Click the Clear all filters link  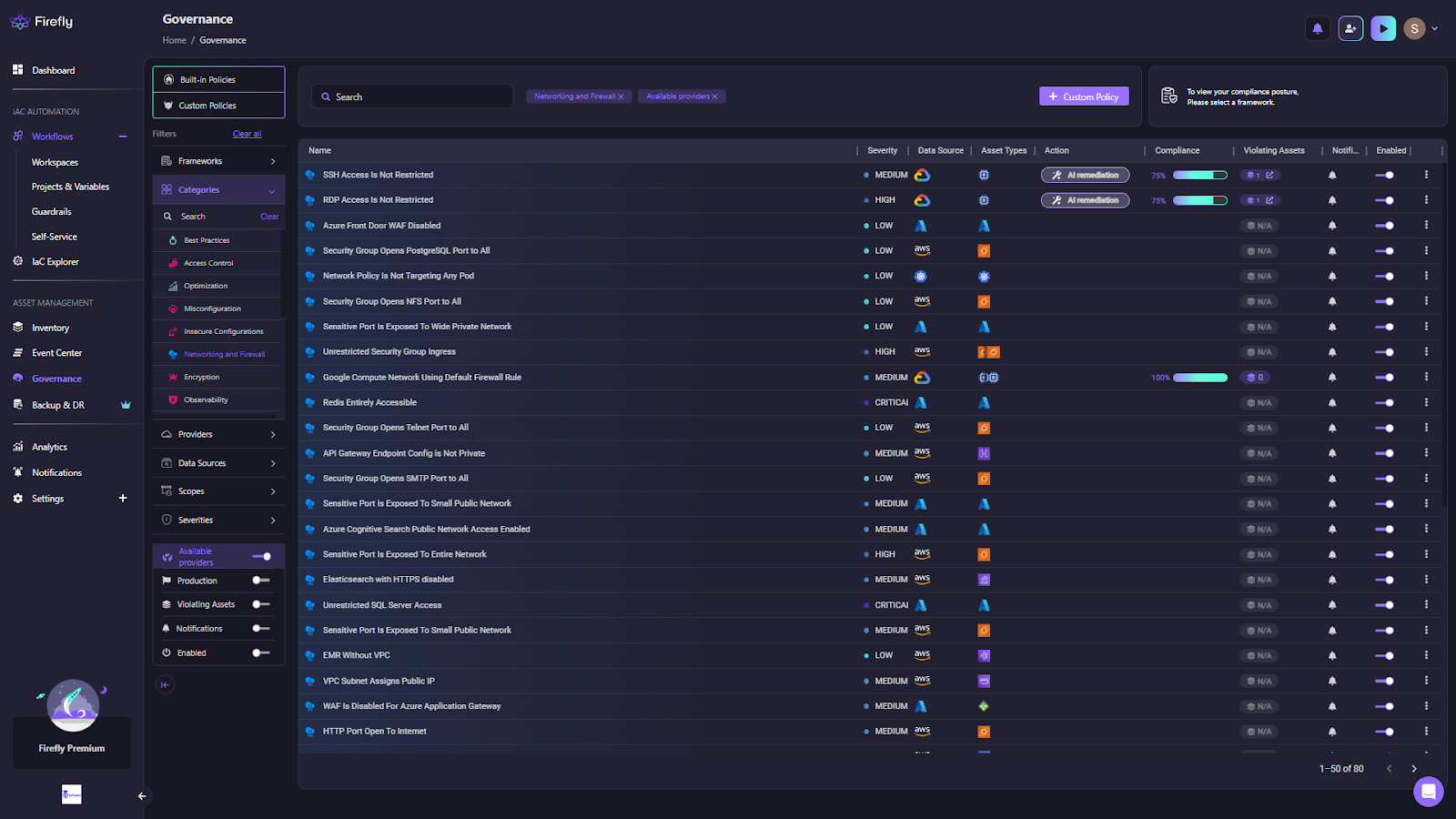[x=247, y=134]
